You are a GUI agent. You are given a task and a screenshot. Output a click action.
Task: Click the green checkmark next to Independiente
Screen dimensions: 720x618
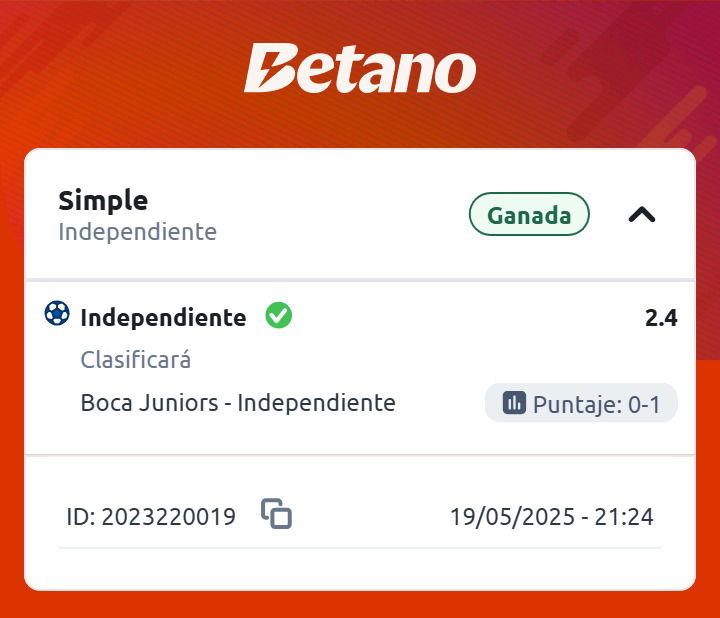[x=279, y=315]
